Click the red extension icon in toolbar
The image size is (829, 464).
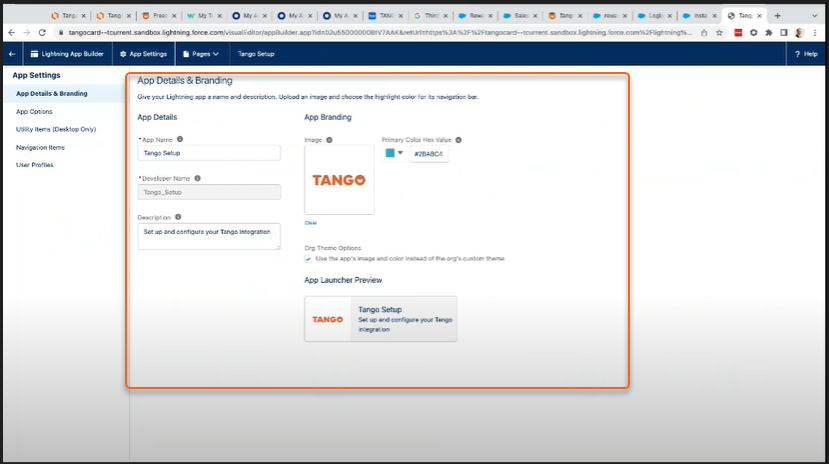pyautogui.click(x=738, y=33)
